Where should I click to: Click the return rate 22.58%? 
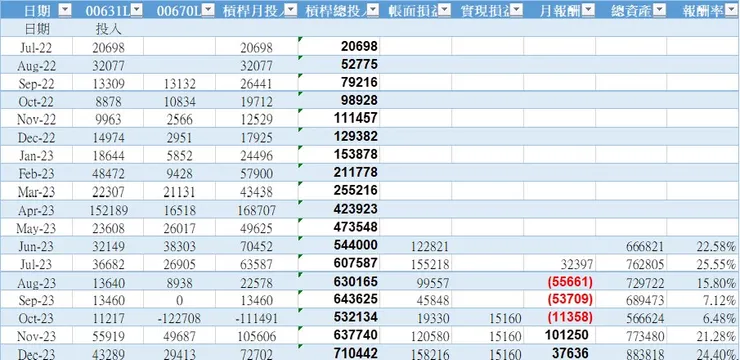[x=703, y=246]
